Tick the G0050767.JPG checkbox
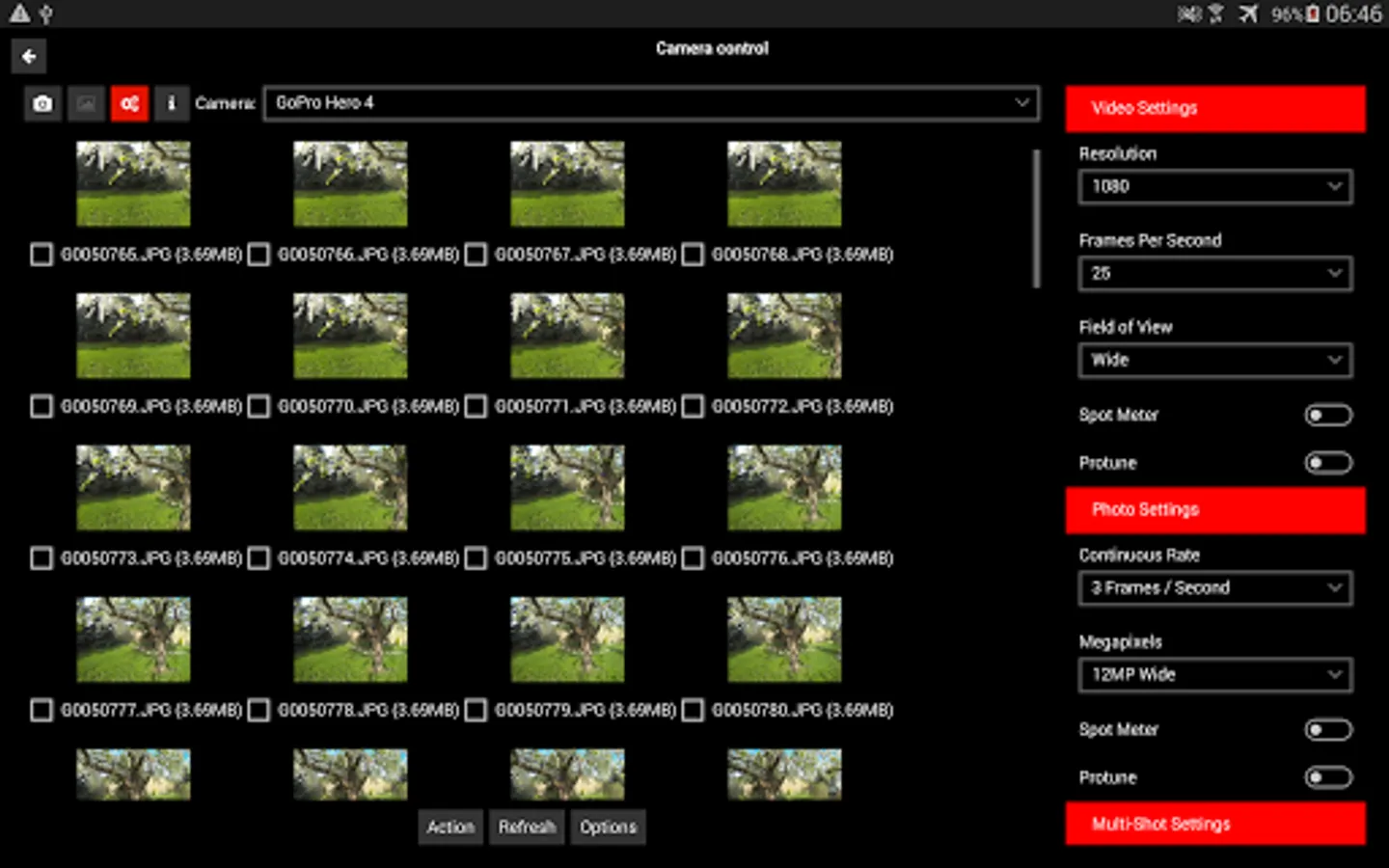Image resolution: width=1389 pixels, height=868 pixels. 476,255
